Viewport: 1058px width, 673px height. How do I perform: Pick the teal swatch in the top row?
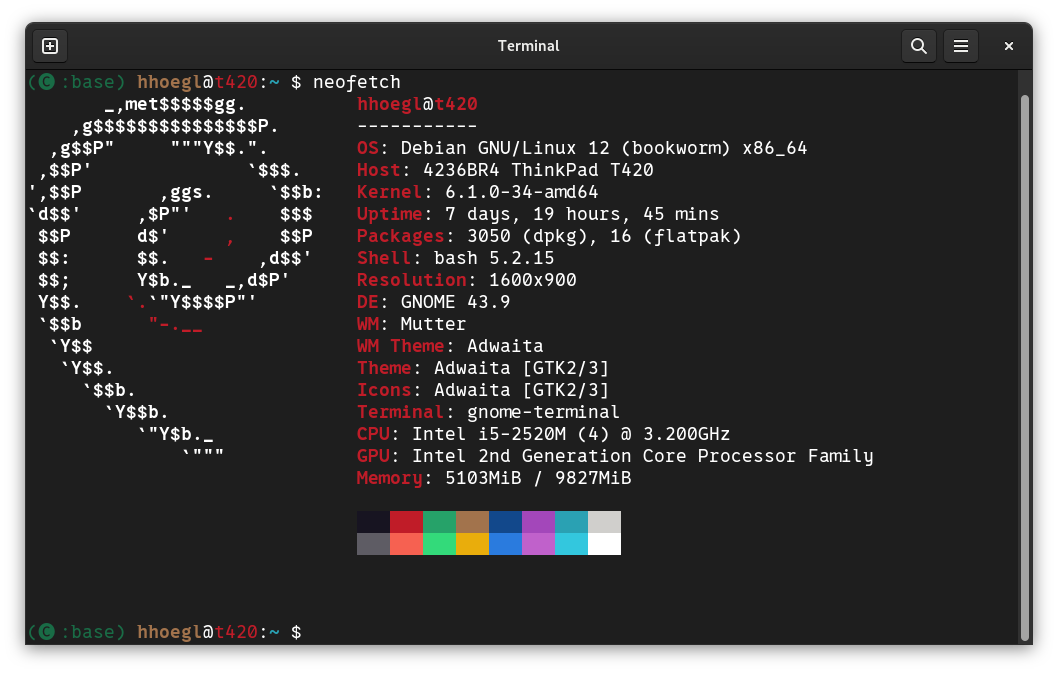coord(571,522)
